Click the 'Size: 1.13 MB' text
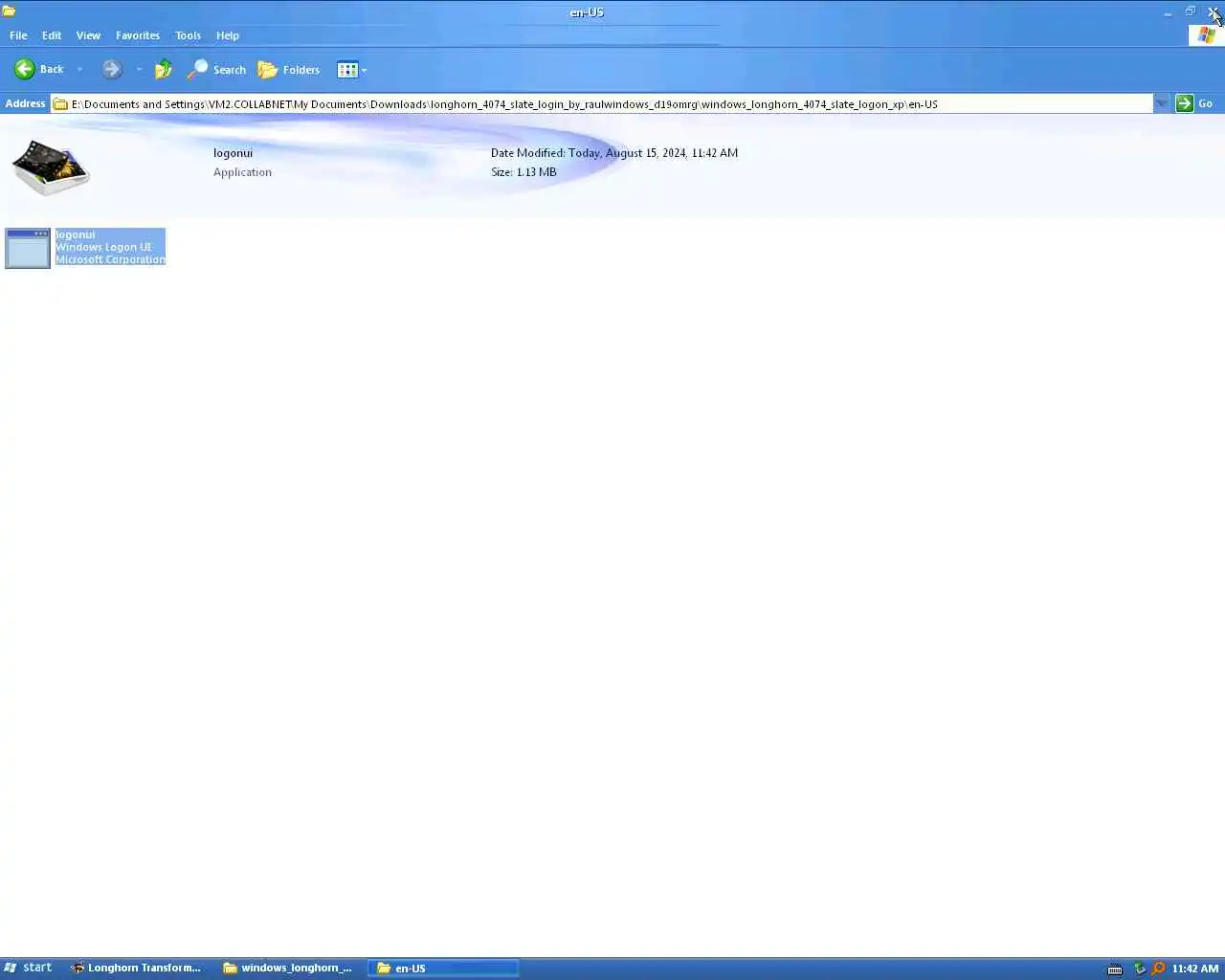 point(523,172)
